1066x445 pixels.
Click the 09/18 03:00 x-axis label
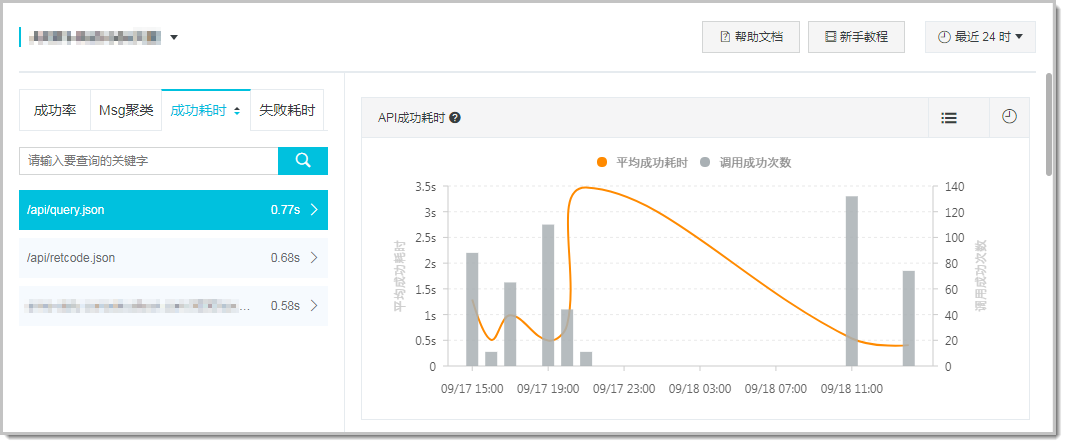point(700,389)
